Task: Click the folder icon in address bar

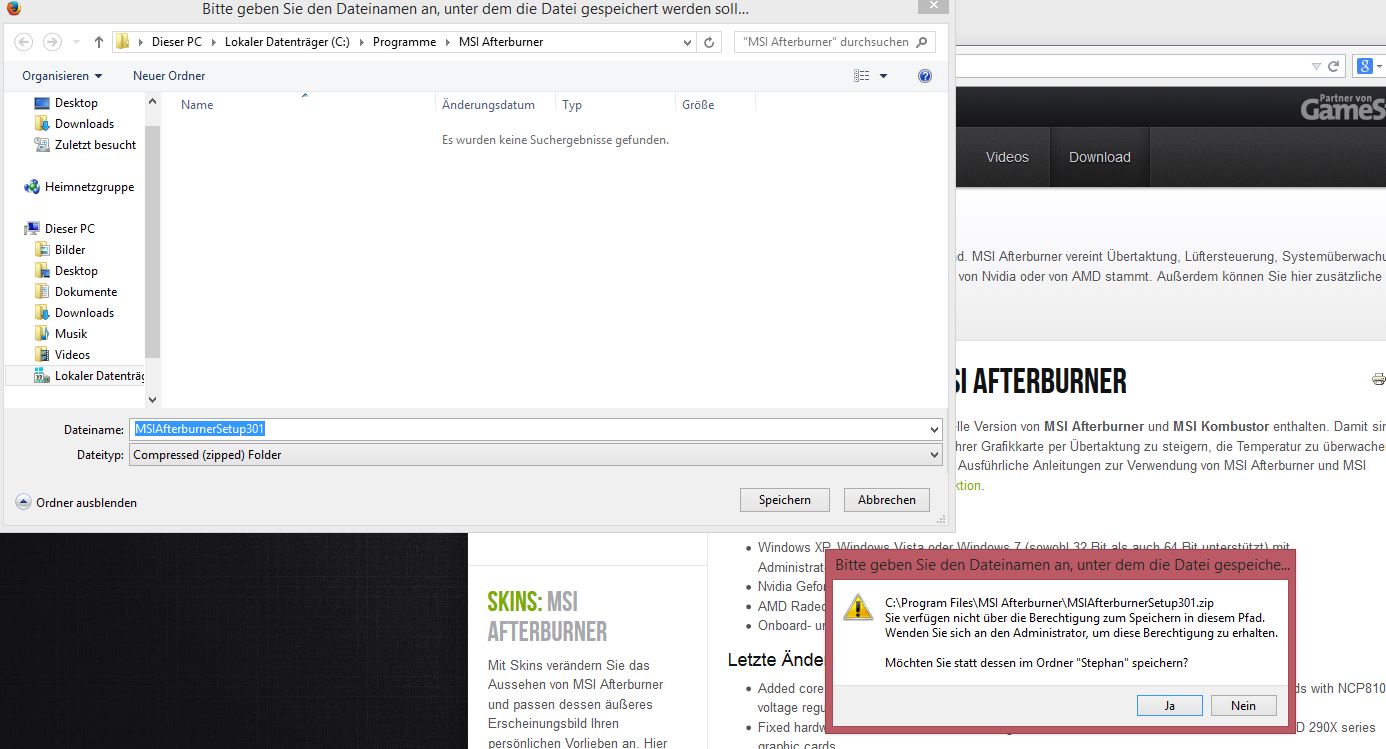Action: click(123, 42)
